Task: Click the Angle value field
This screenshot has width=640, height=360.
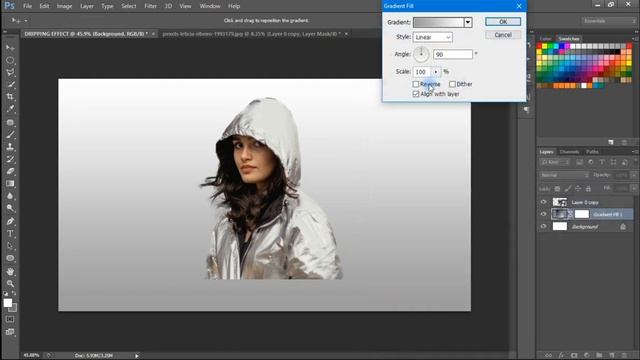Action: pos(453,54)
